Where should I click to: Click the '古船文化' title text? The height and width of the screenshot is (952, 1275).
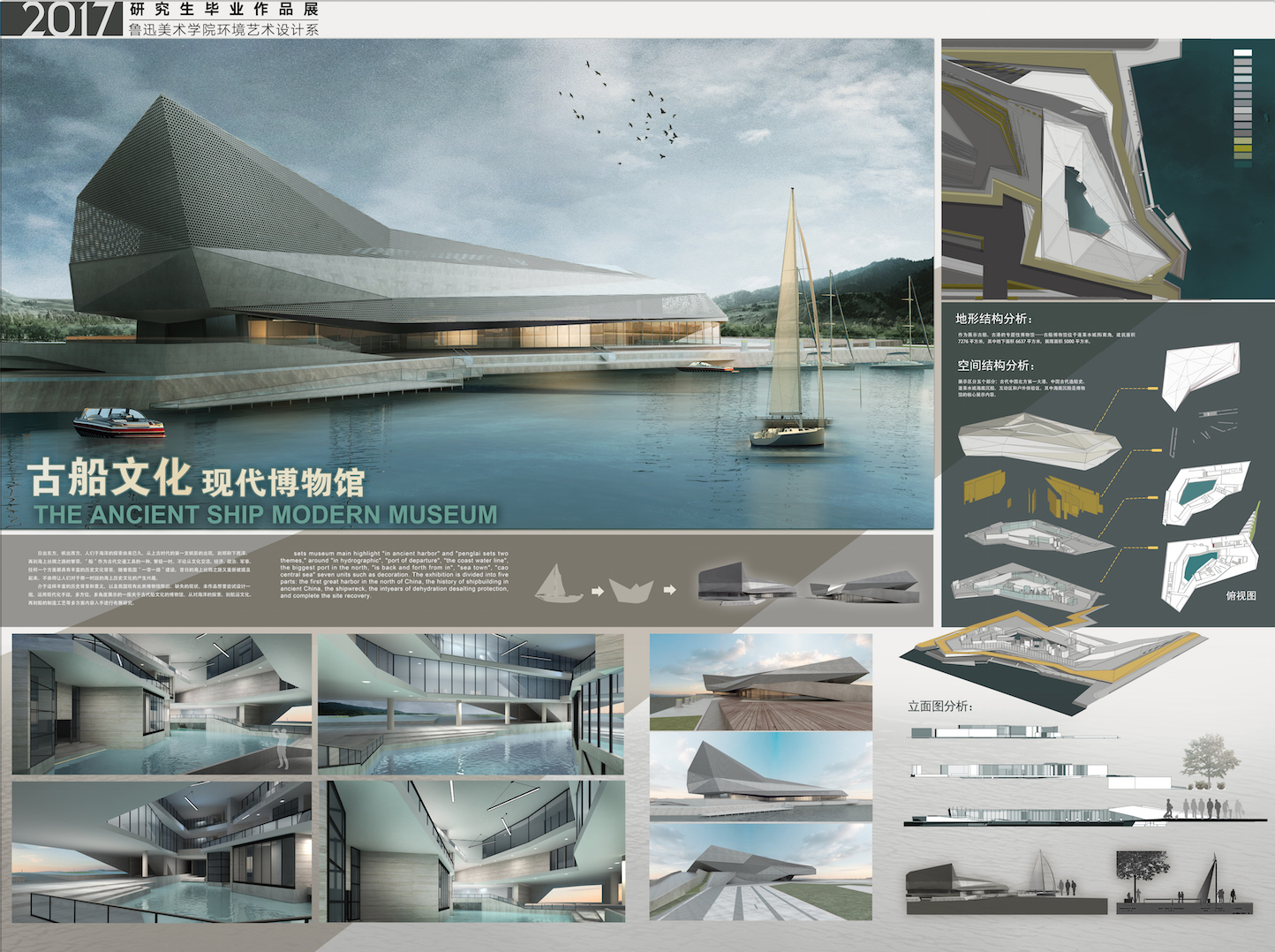(x=110, y=477)
